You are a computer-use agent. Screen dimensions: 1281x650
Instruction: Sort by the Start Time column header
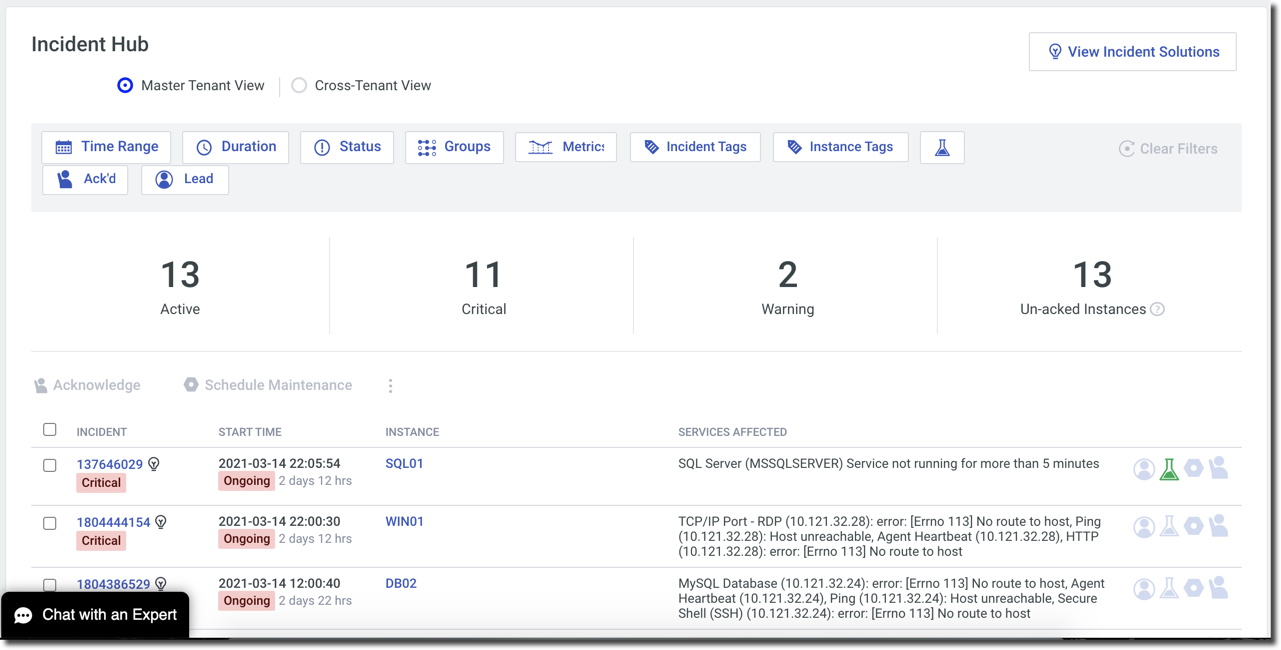(250, 432)
